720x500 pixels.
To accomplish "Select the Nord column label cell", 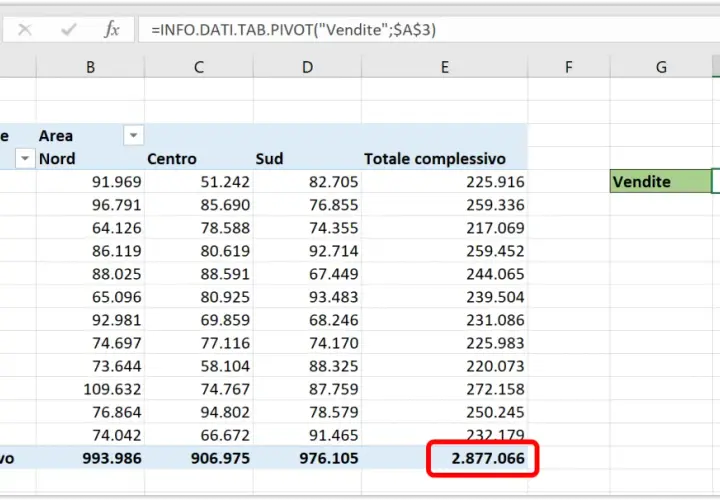I will click(90, 158).
